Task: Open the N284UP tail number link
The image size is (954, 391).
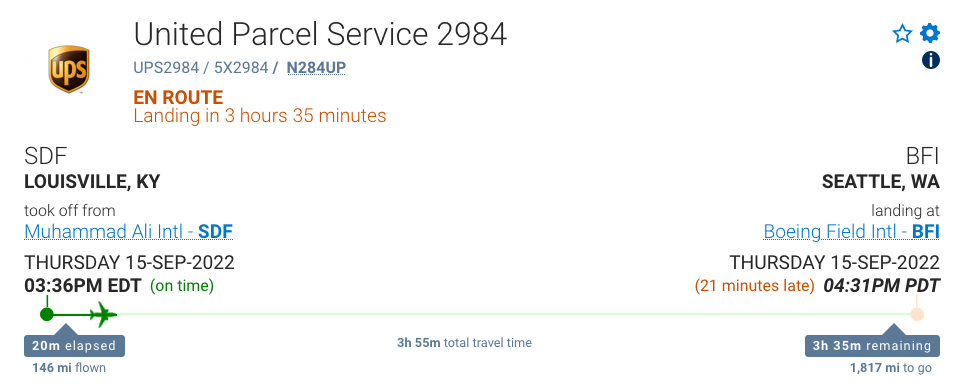Action: (316, 67)
